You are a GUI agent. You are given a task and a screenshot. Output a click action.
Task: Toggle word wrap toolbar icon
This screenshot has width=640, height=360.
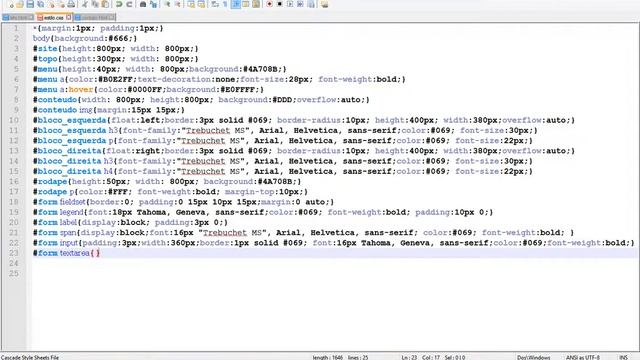click(x=215, y=4)
